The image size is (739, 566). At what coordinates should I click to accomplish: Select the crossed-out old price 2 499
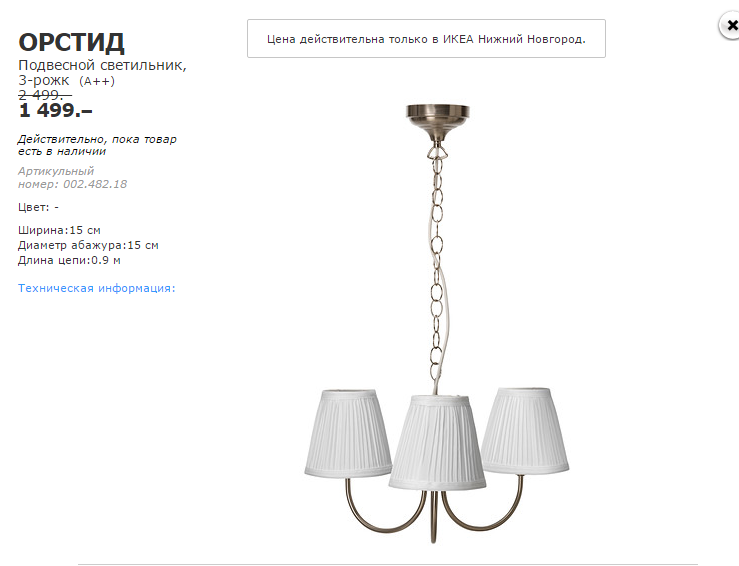click(45, 95)
